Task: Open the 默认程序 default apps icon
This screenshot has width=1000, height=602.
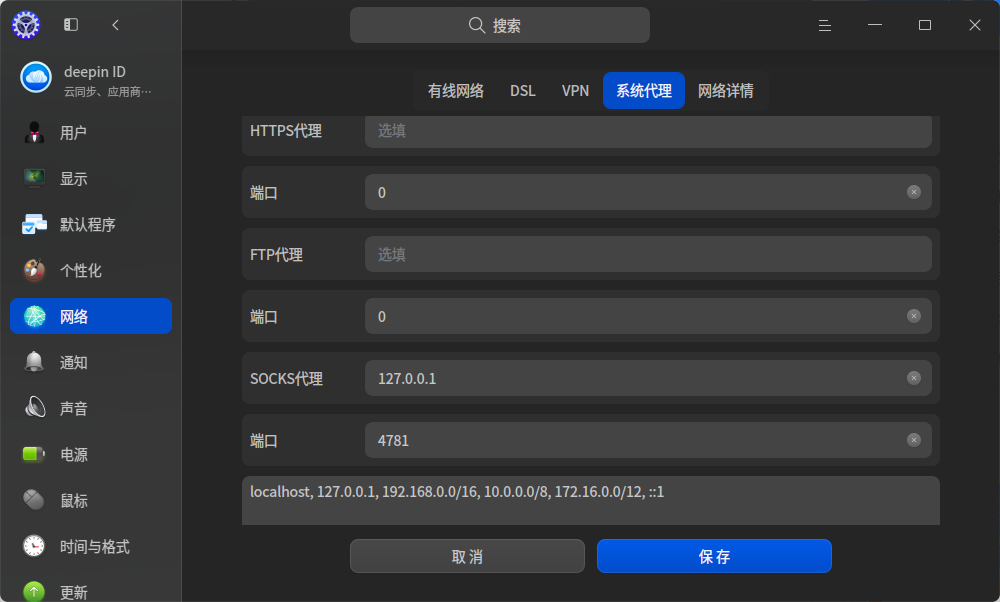Action: click(34, 224)
